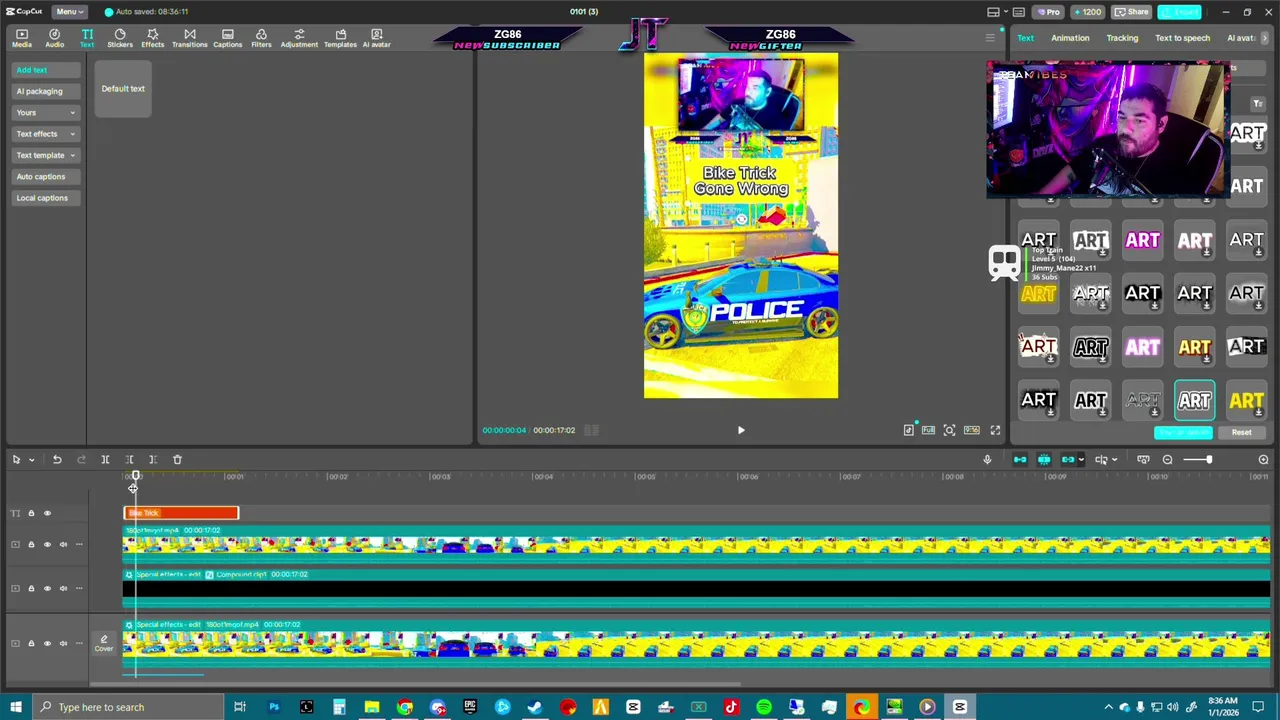Hide the text track with eye icon
This screenshot has width=1280, height=720.
[47, 513]
